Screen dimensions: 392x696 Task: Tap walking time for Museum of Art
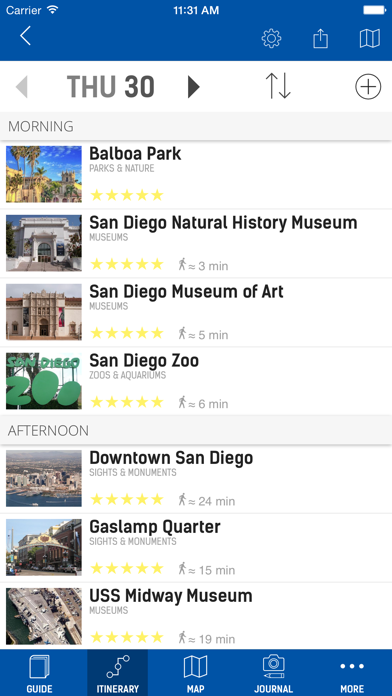[x=203, y=334]
